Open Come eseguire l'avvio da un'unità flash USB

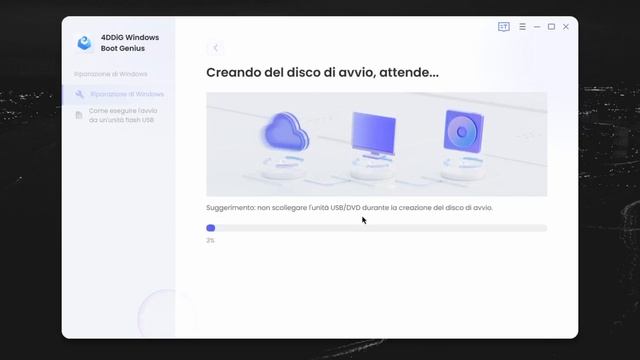(x=123, y=116)
